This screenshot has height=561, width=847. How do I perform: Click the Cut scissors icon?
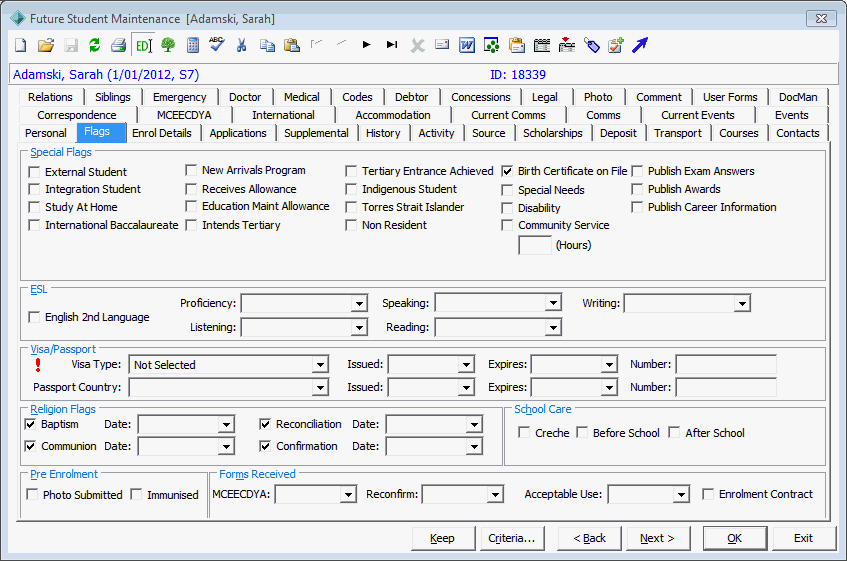(241, 45)
